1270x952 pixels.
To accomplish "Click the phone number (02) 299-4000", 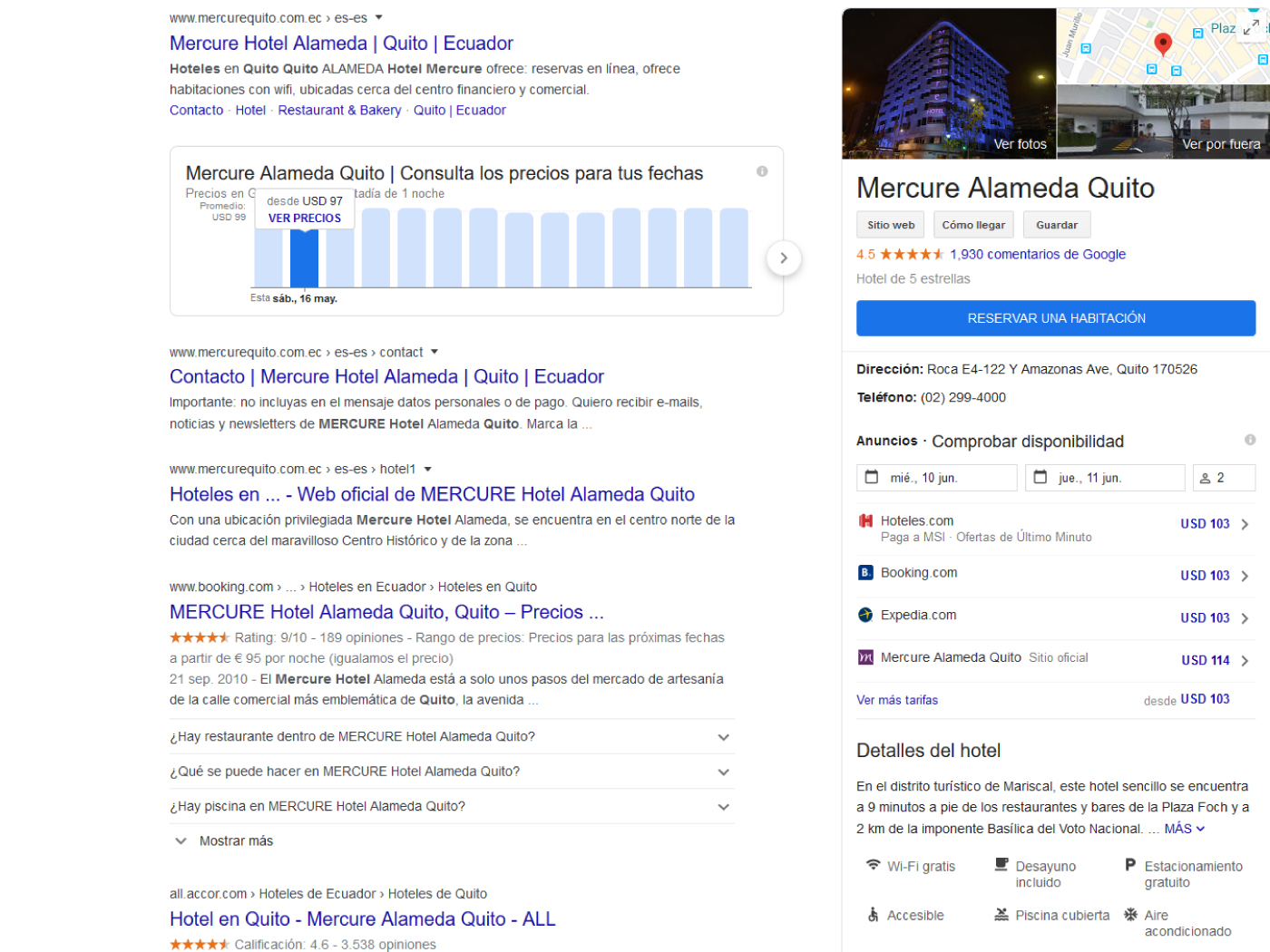I will click(962, 398).
